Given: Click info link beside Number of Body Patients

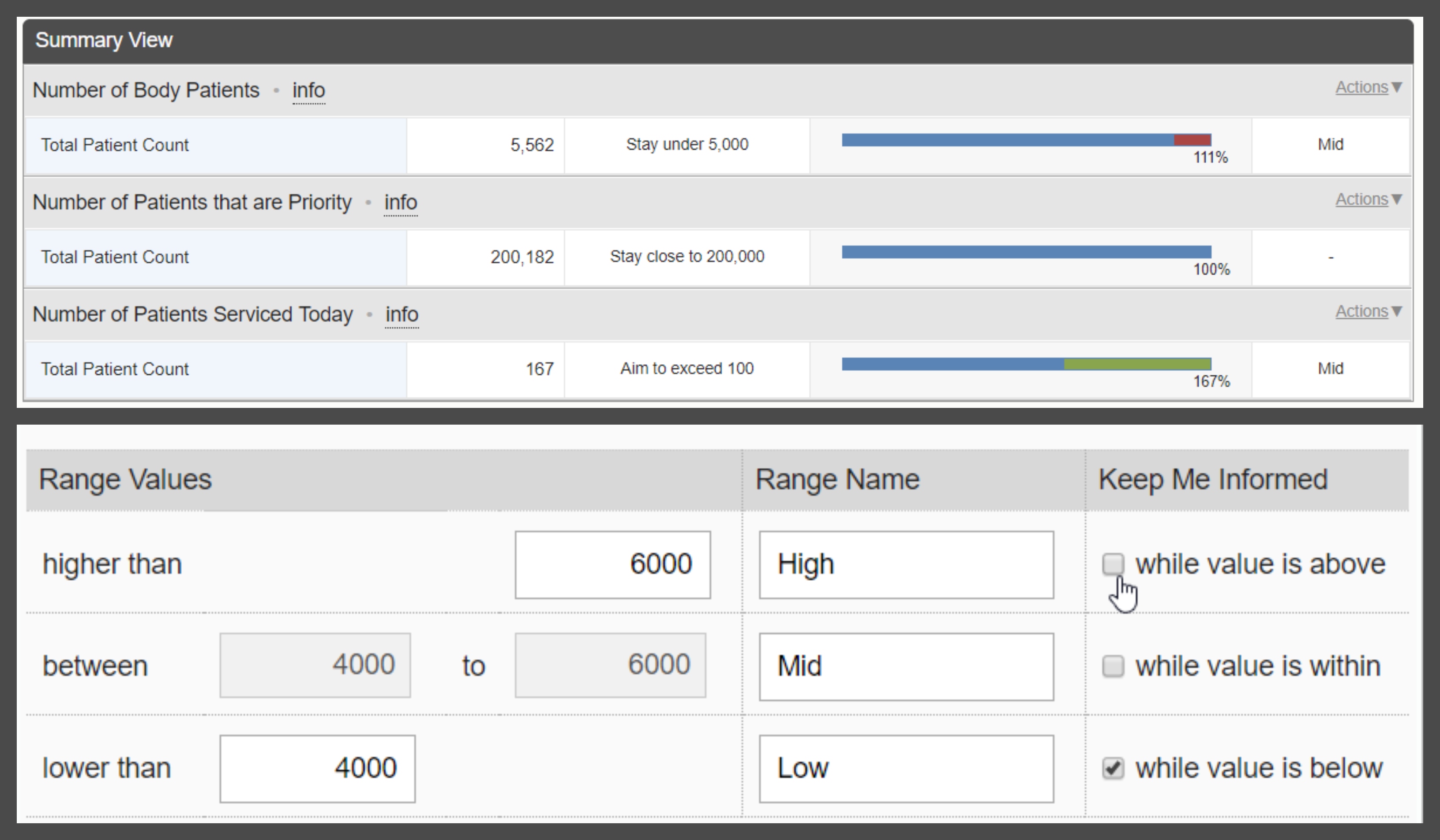Looking at the screenshot, I should pyautogui.click(x=308, y=90).
